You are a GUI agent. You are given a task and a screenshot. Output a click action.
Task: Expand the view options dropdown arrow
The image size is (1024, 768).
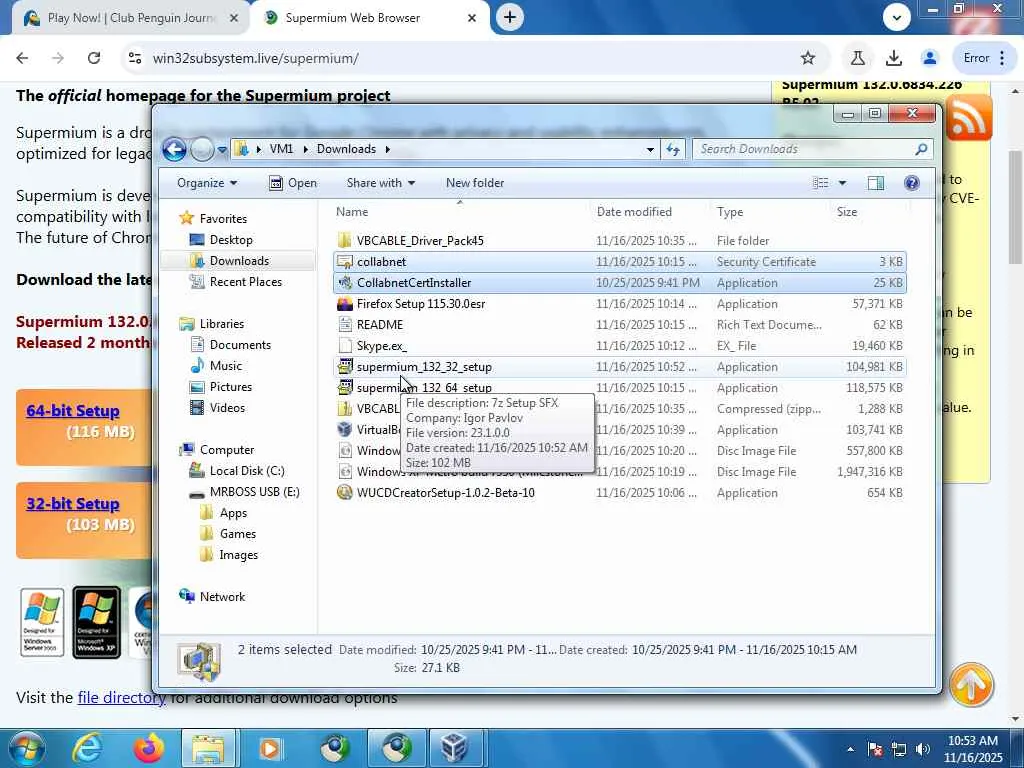tap(842, 183)
